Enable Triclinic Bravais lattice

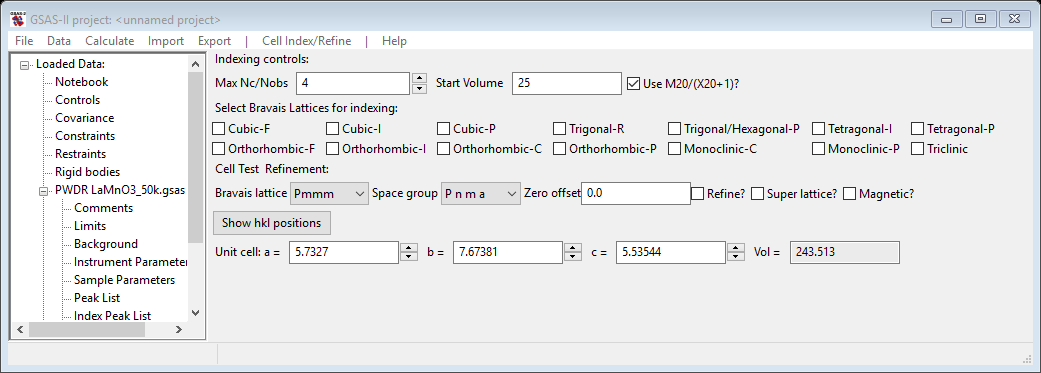tap(917, 149)
